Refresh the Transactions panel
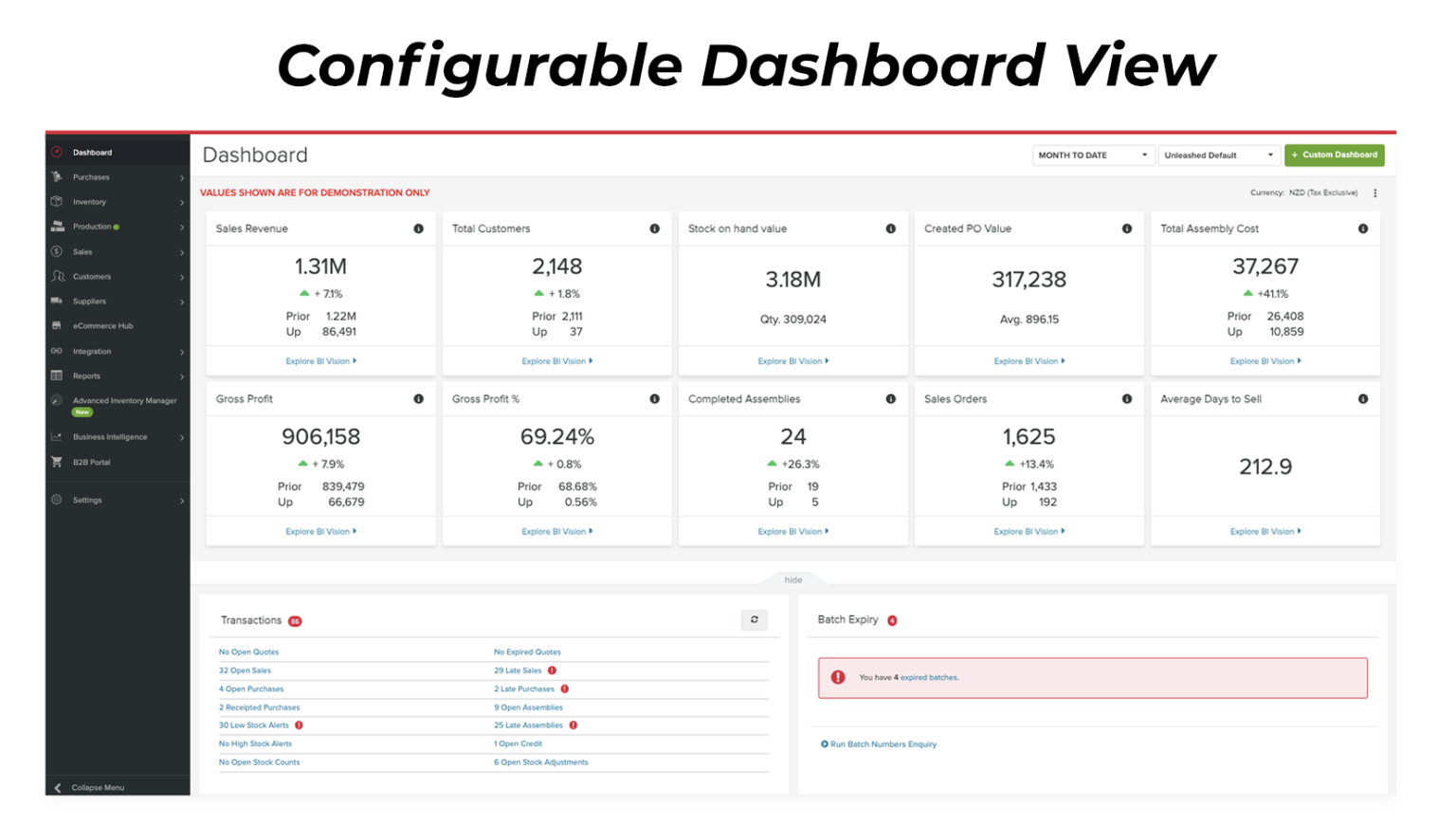1456x824 pixels. (755, 620)
